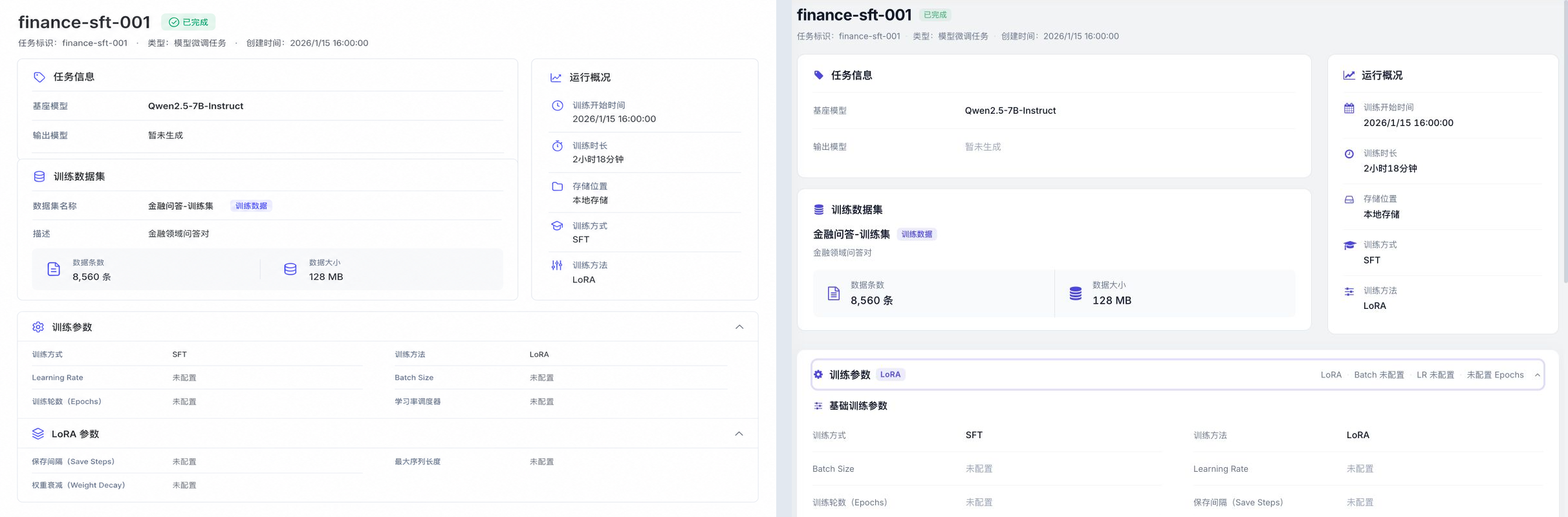1568x517 pixels.
Task: Click the 金融问答-训练集 heading in right page
Action: coord(851,234)
